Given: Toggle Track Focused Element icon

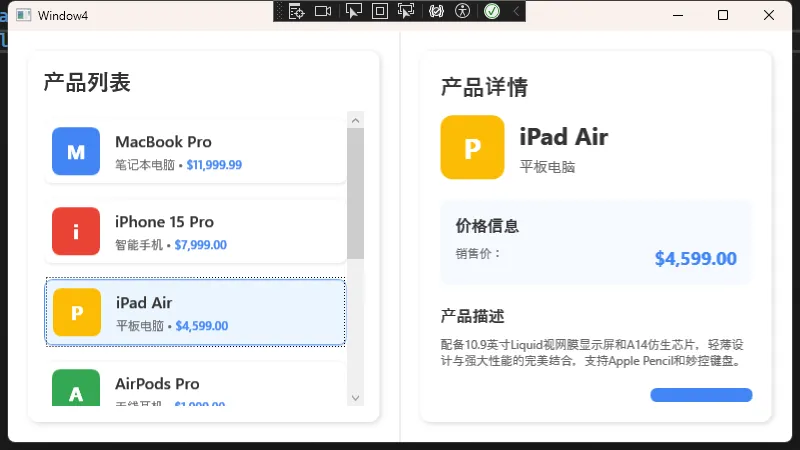Looking at the screenshot, I should pyautogui.click(x=406, y=11).
